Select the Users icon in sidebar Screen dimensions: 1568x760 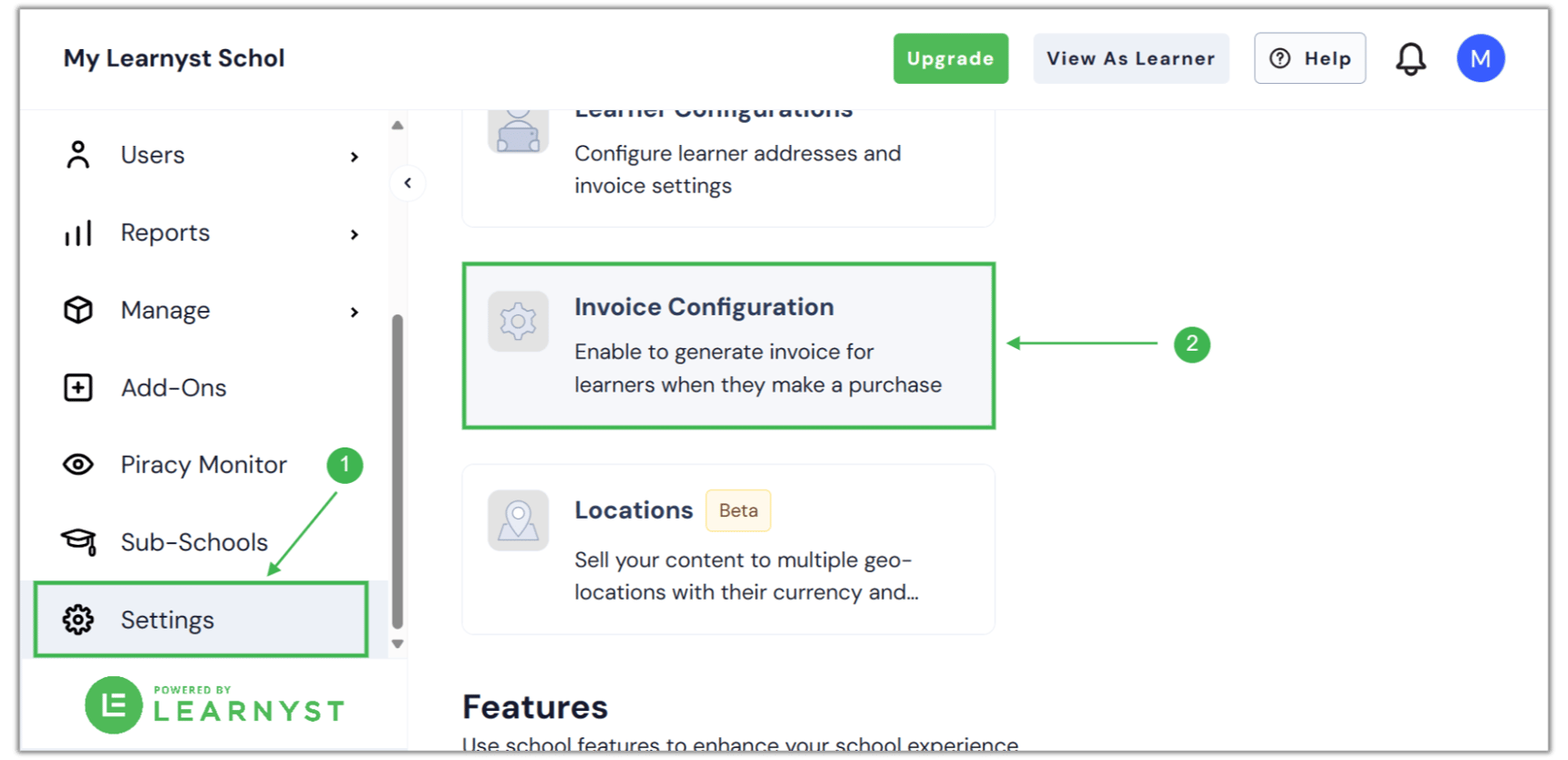(77, 154)
